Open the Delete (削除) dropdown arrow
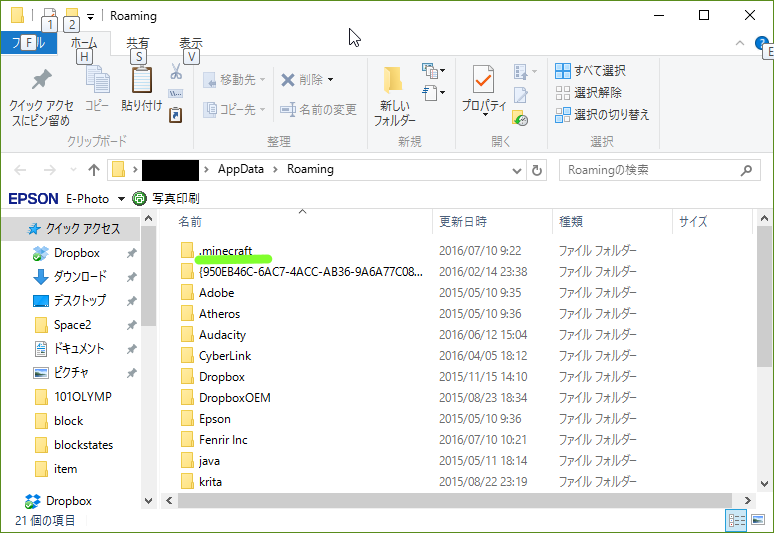This screenshot has height=533, width=774. [x=330, y=79]
